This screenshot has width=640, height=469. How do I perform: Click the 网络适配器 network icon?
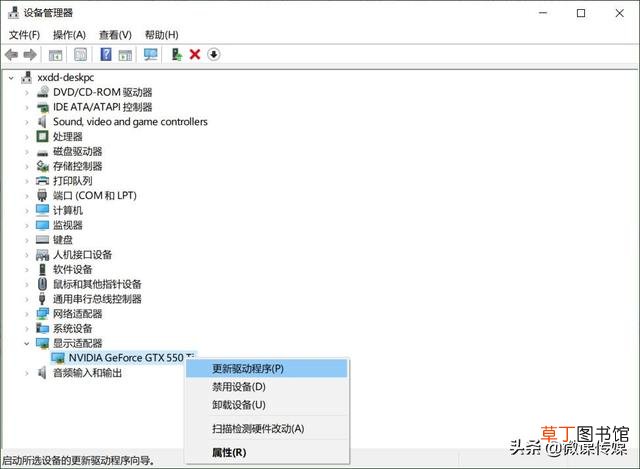pos(42,313)
